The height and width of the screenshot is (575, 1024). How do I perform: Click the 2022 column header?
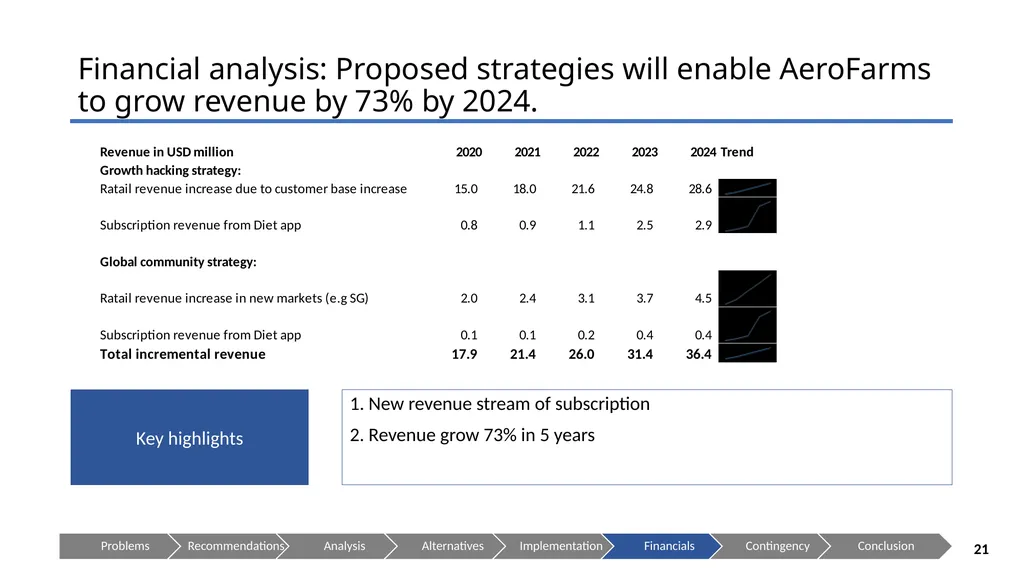pos(586,152)
